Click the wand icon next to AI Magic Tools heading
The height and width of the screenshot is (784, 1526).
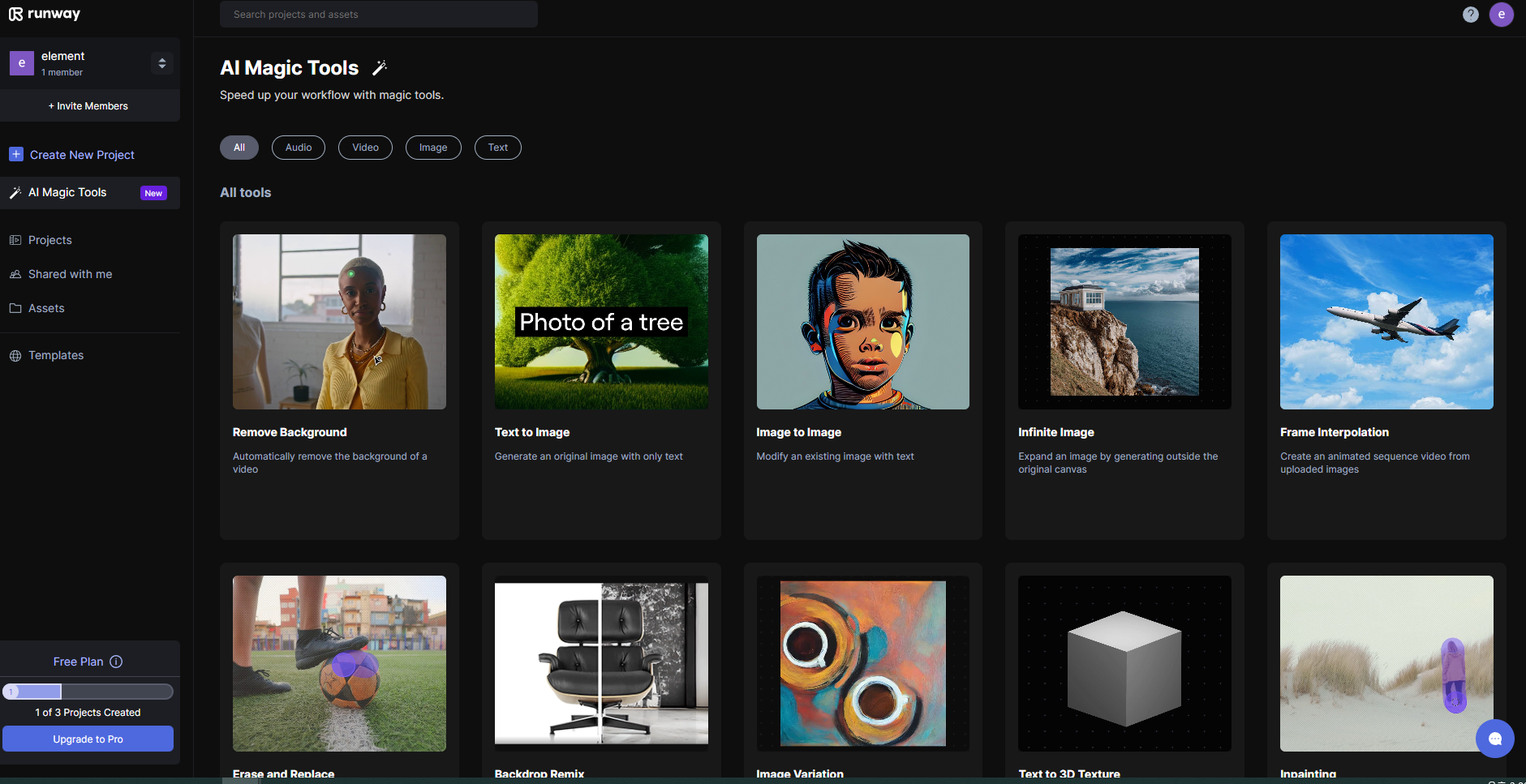click(x=379, y=68)
